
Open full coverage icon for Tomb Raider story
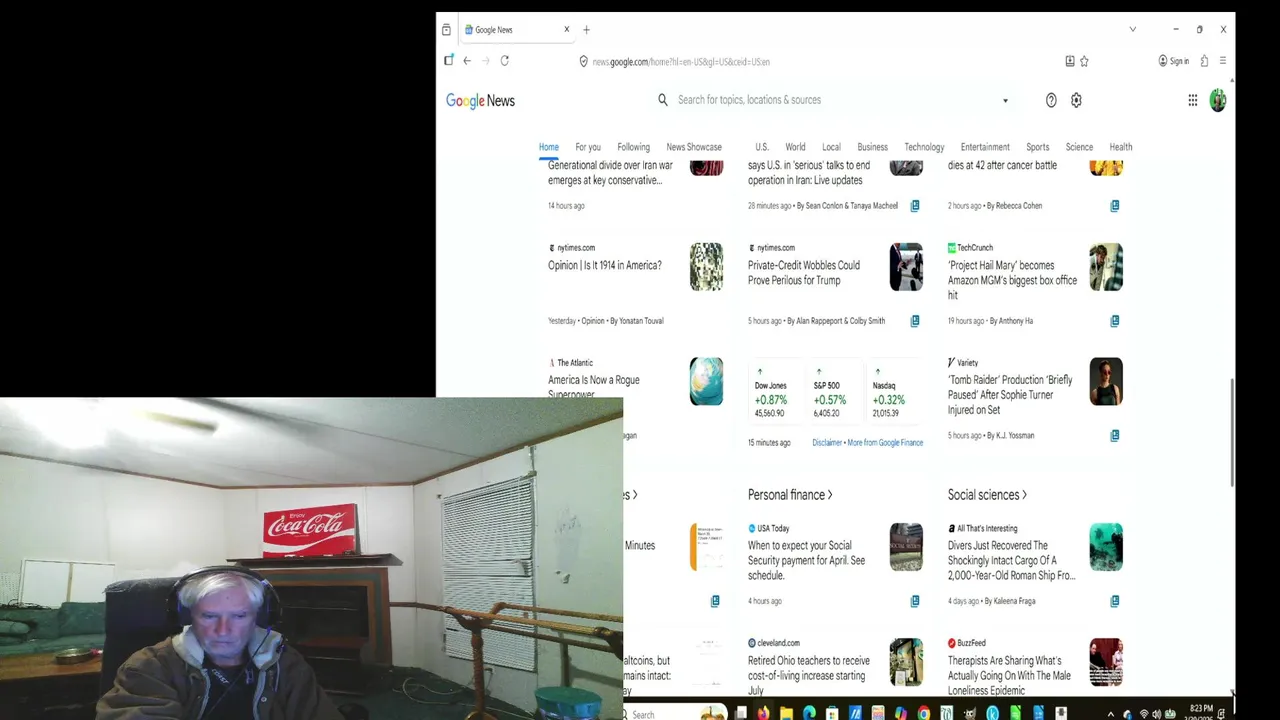1115,435
